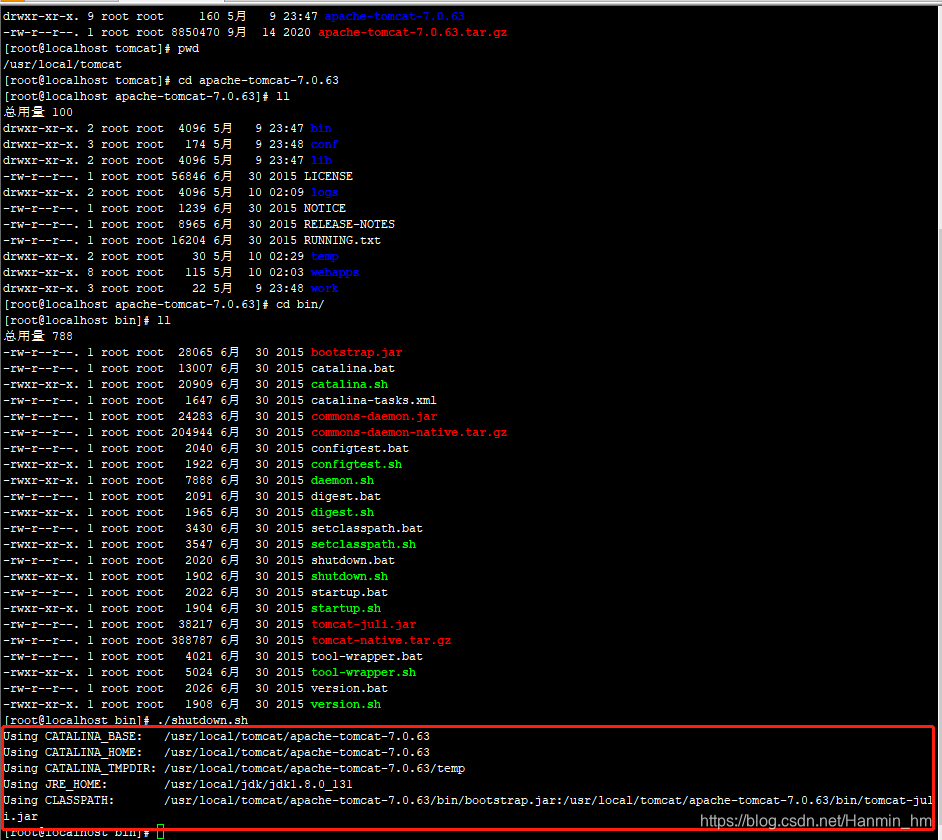Click the CATALINA_BASE path value
The image size is (942, 840).
click(x=297, y=737)
